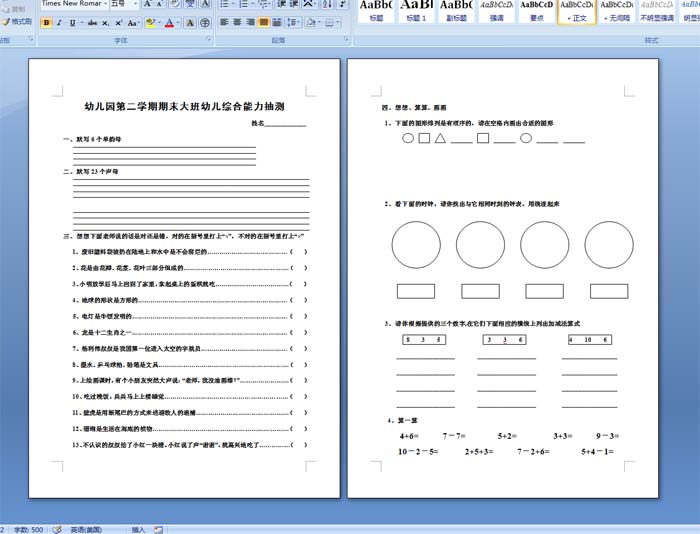Viewport: 700px width, 534px height.
Task: Click macro record icon in status bar
Action: (158, 530)
